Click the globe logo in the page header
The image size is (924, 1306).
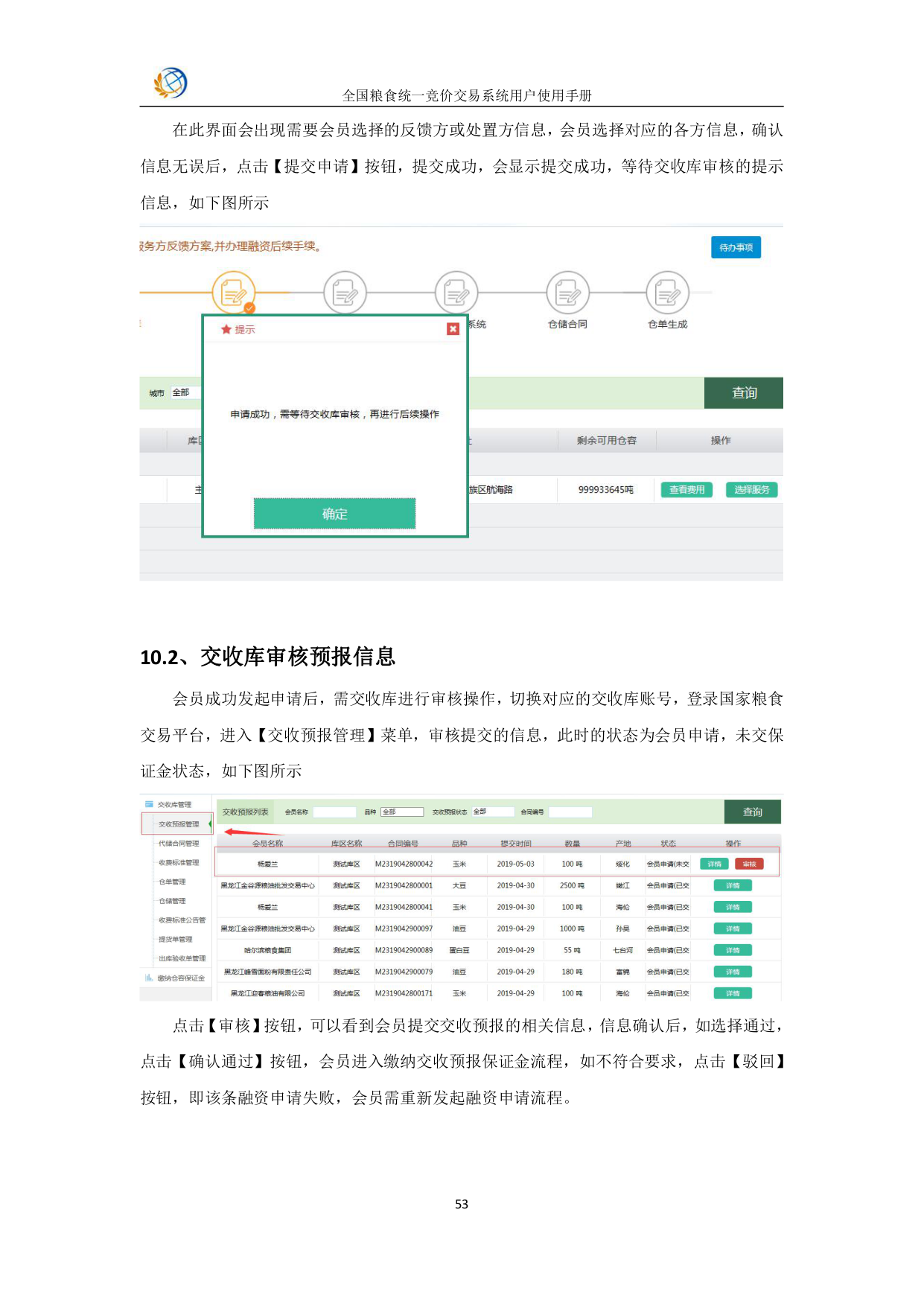point(171,83)
